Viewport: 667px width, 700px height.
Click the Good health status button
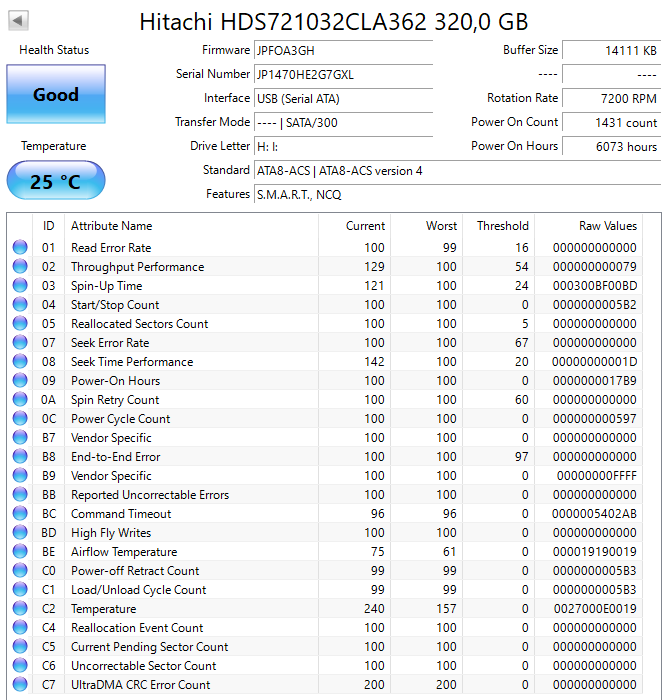(56, 95)
